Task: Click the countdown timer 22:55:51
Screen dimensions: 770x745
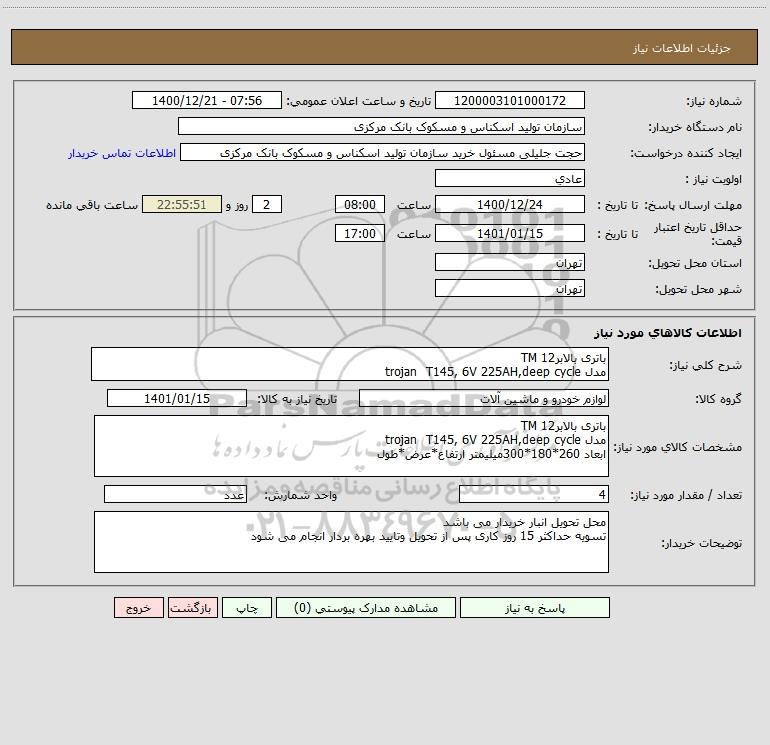Action: [x=182, y=204]
